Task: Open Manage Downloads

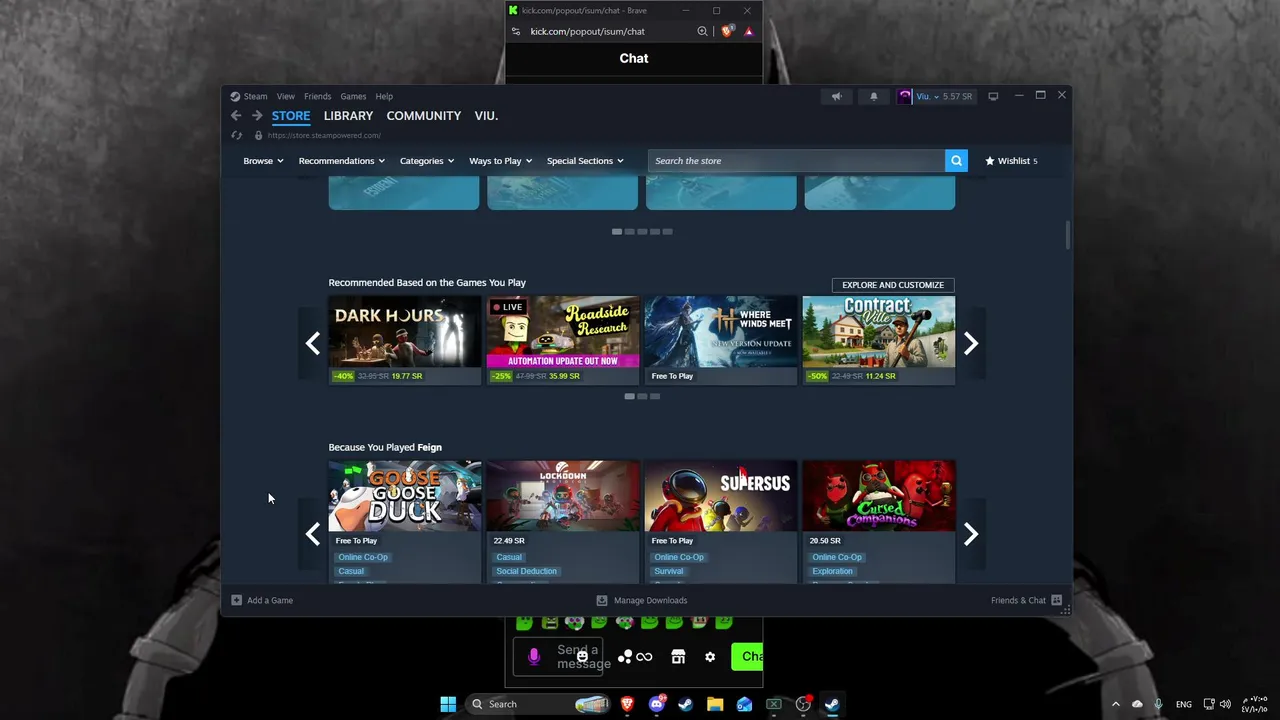Action: tap(641, 600)
